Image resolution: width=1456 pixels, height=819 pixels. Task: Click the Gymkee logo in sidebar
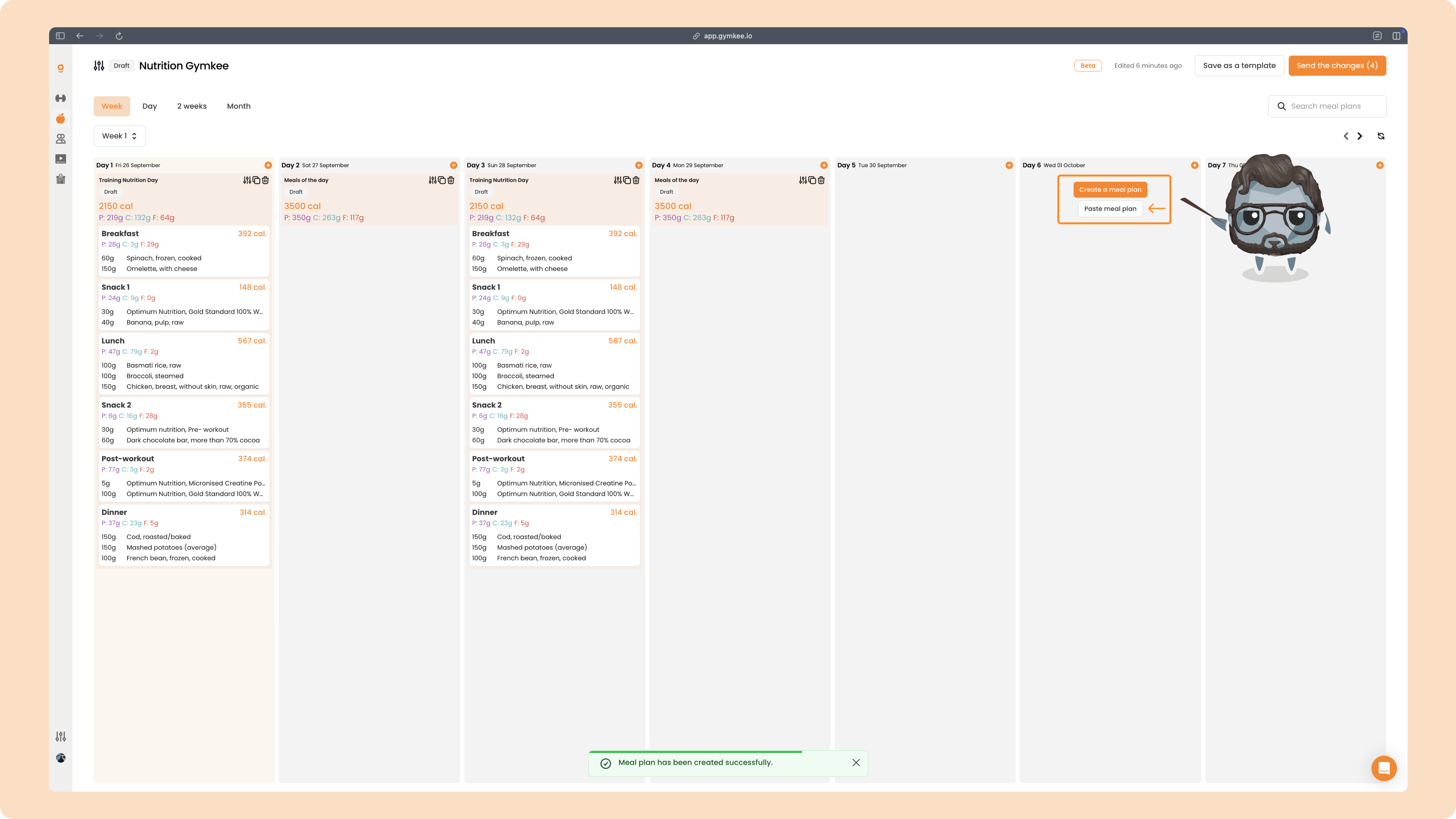pyautogui.click(x=60, y=68)
